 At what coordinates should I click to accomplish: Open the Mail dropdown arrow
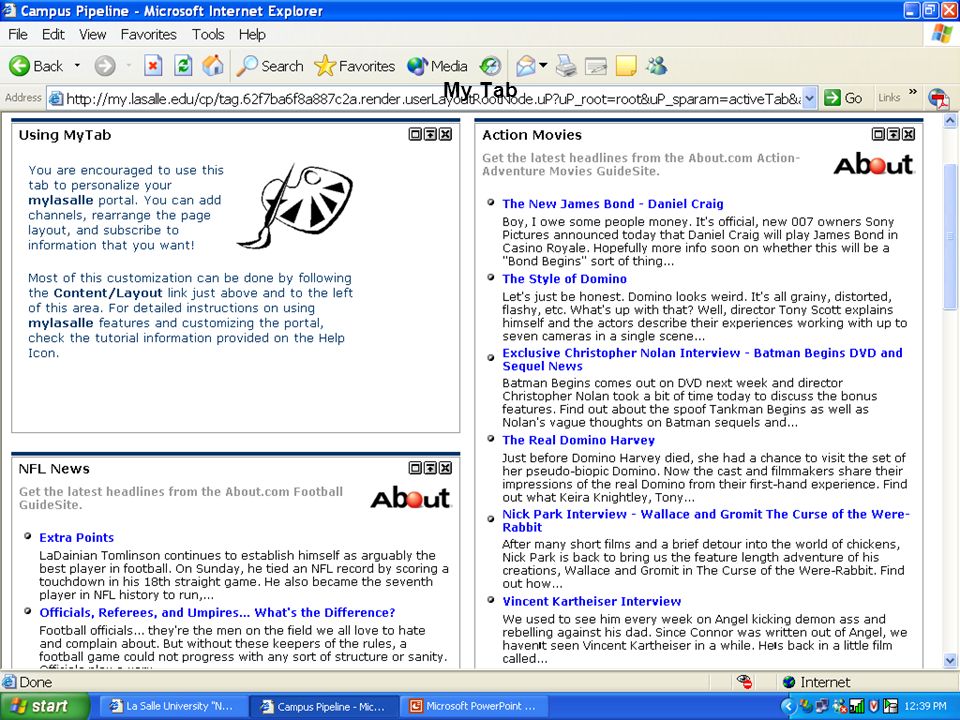point(543,66)
